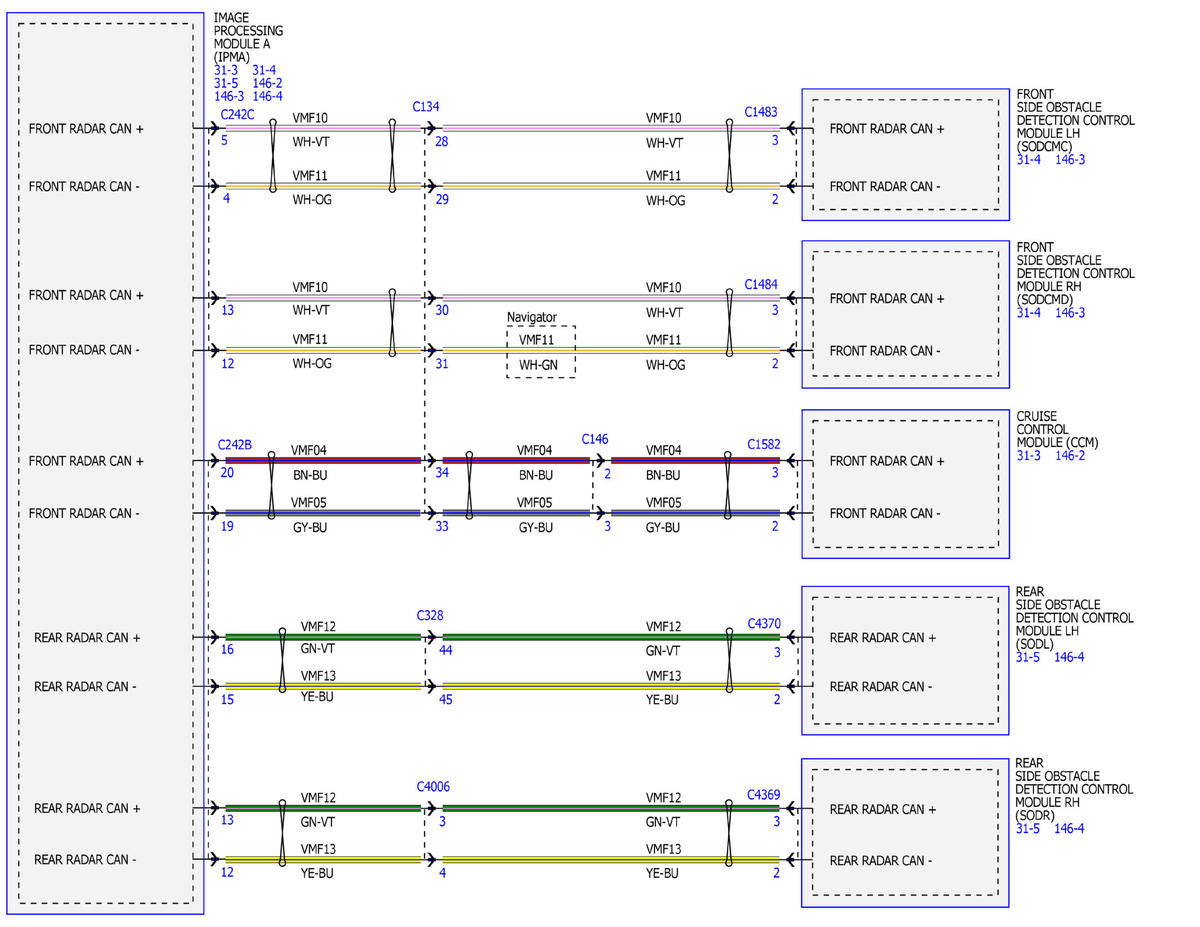The width and height of the screenshot is (1200, 927).
Task: Open the C4369 connector reference
Action: click(x=764, y=796)
